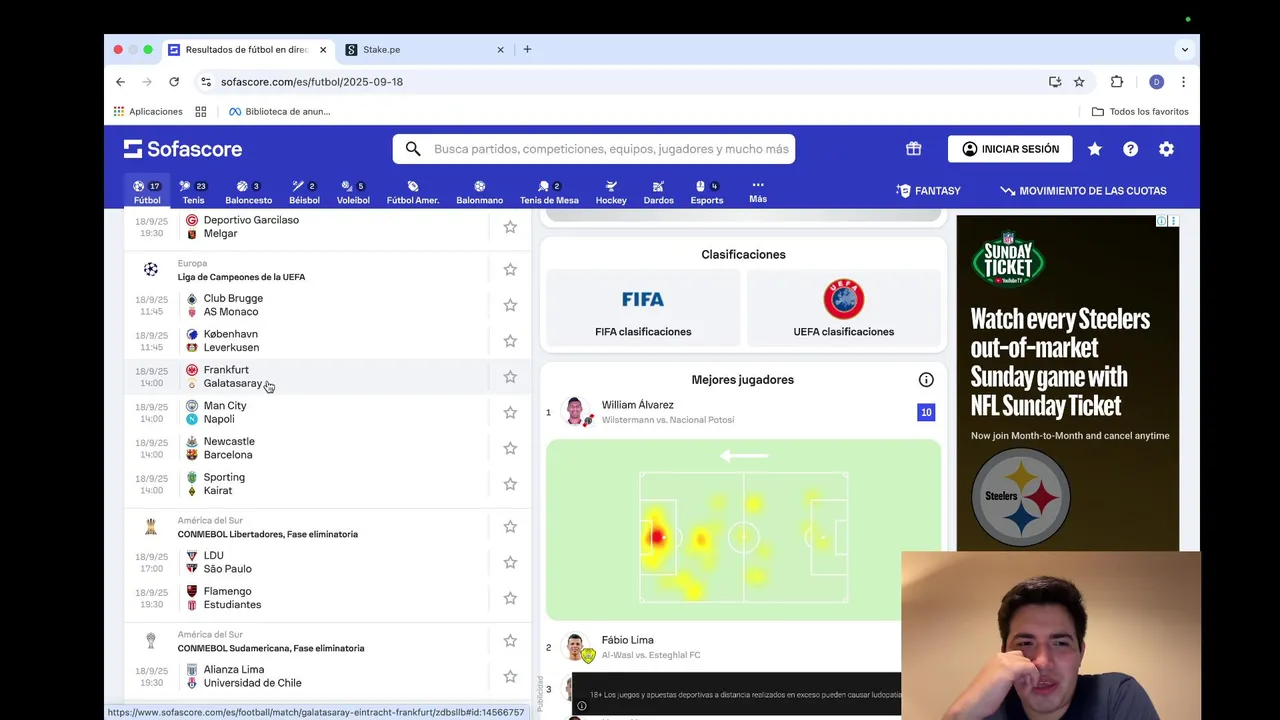Open the Biblioteca de anun... bookmark

[x=280, y=112]
